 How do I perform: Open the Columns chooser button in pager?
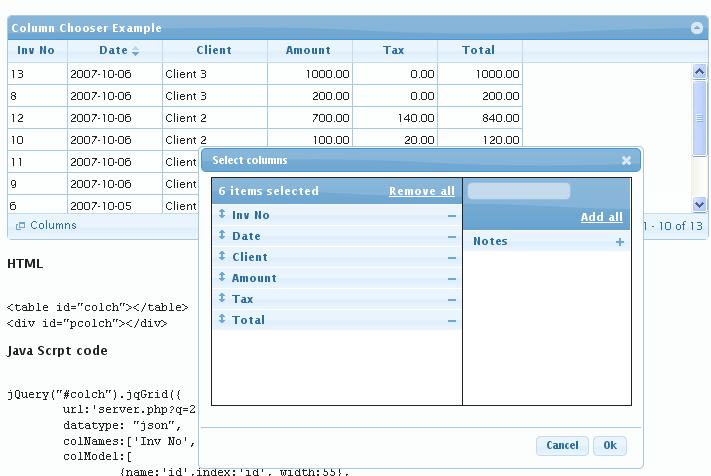tap(46, 226)
